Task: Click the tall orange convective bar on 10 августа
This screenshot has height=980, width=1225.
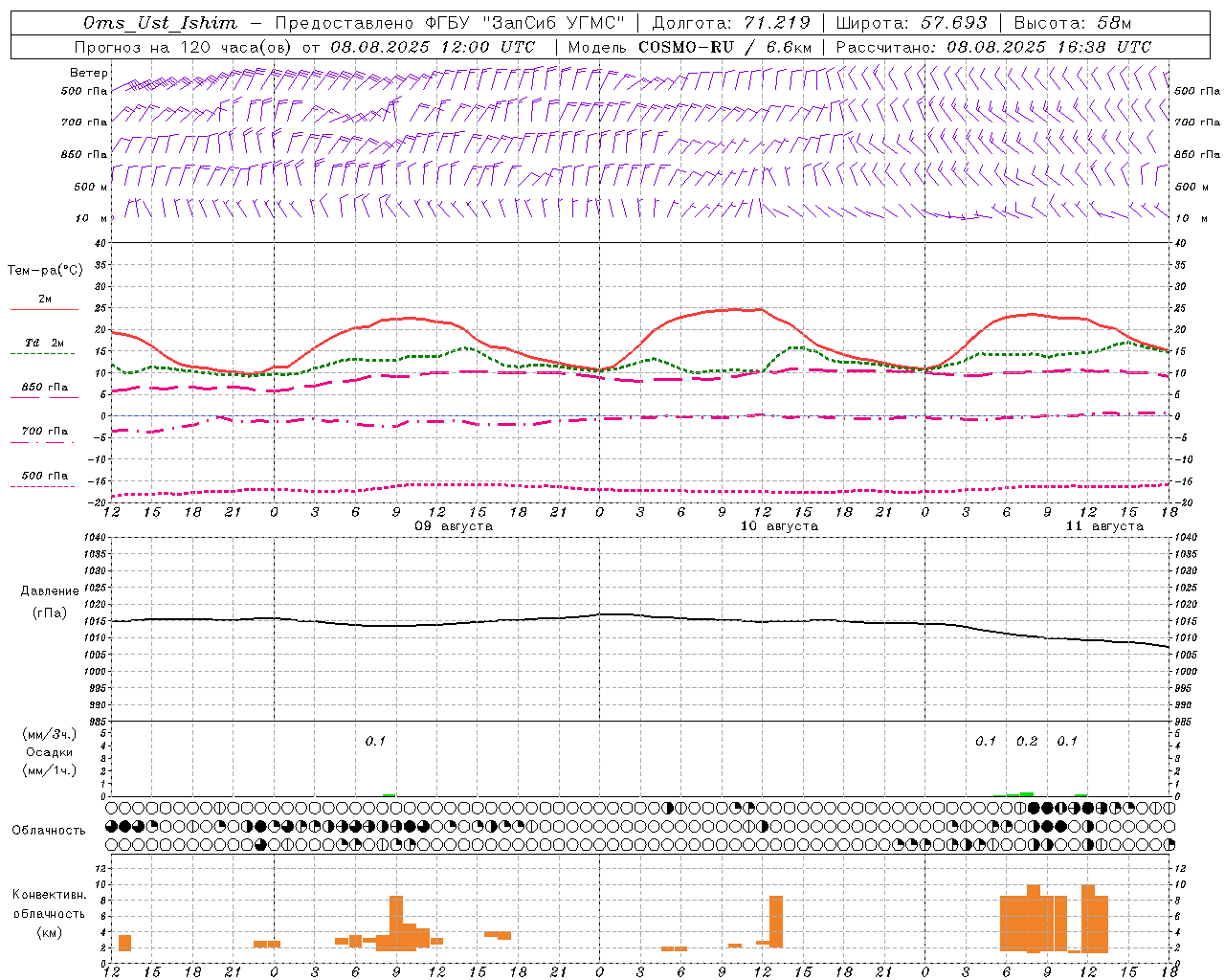Action: click(x=776, y=922)
